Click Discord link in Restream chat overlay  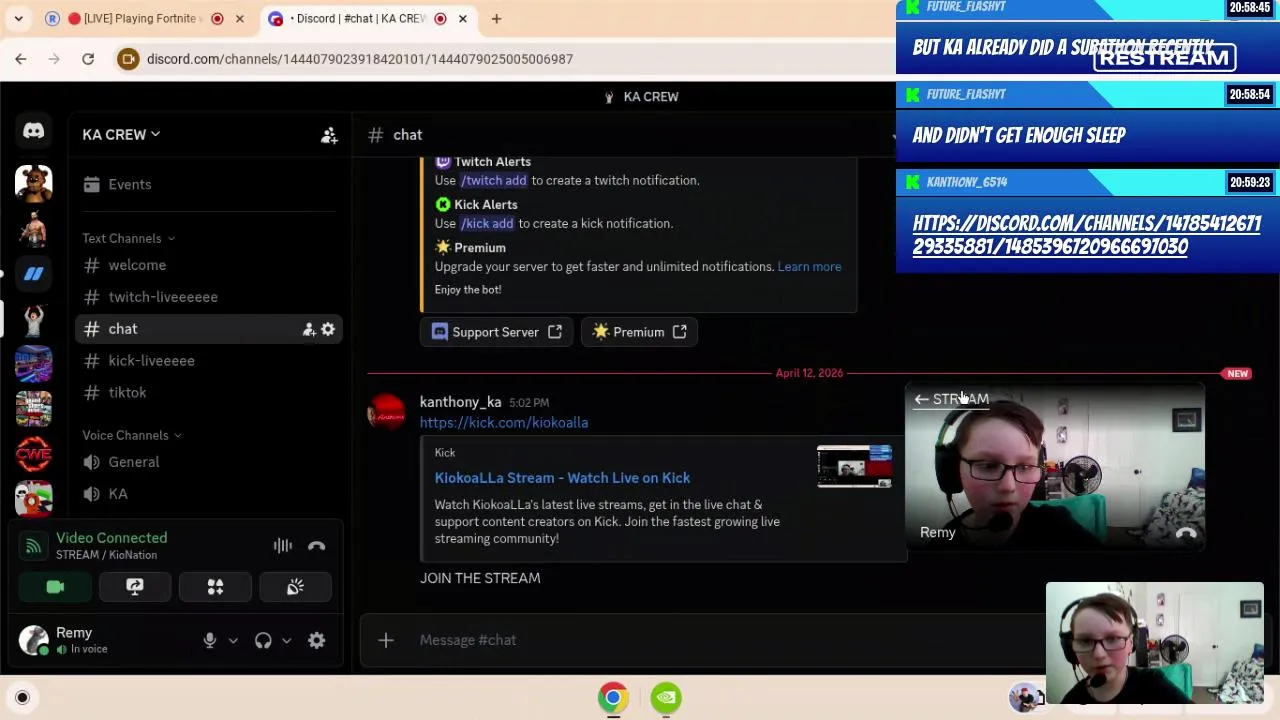(1087, 235)
